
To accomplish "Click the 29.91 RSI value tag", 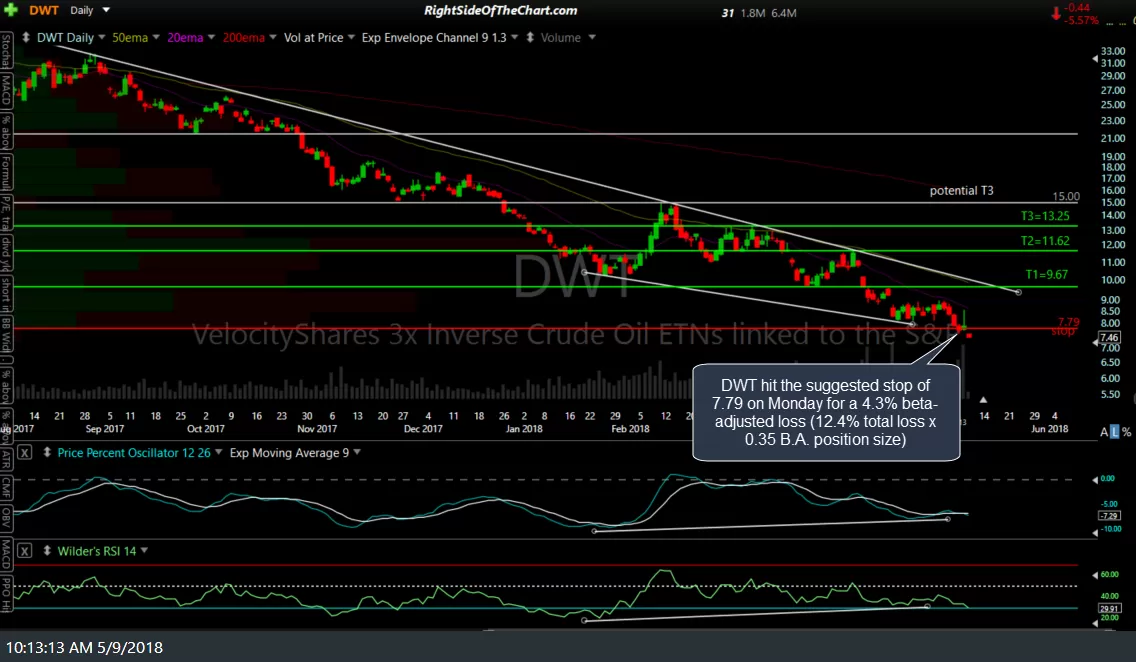I will 1109,608.
